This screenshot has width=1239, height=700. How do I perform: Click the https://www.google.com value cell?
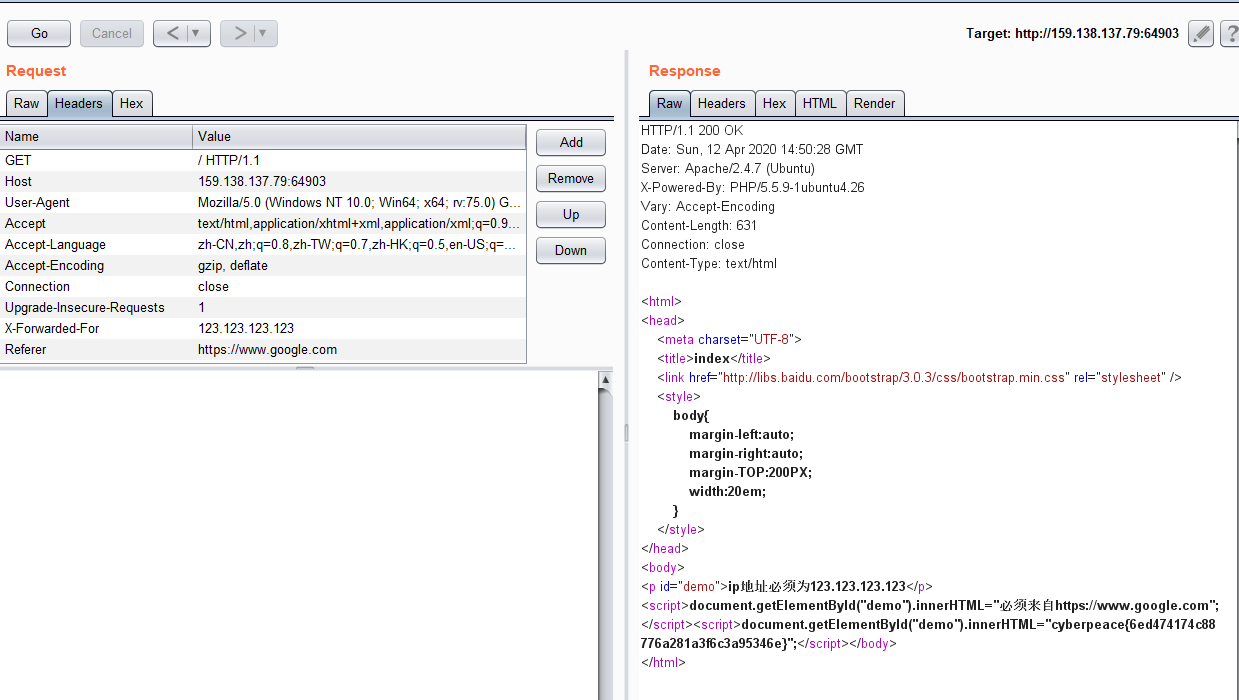(359, 349)
